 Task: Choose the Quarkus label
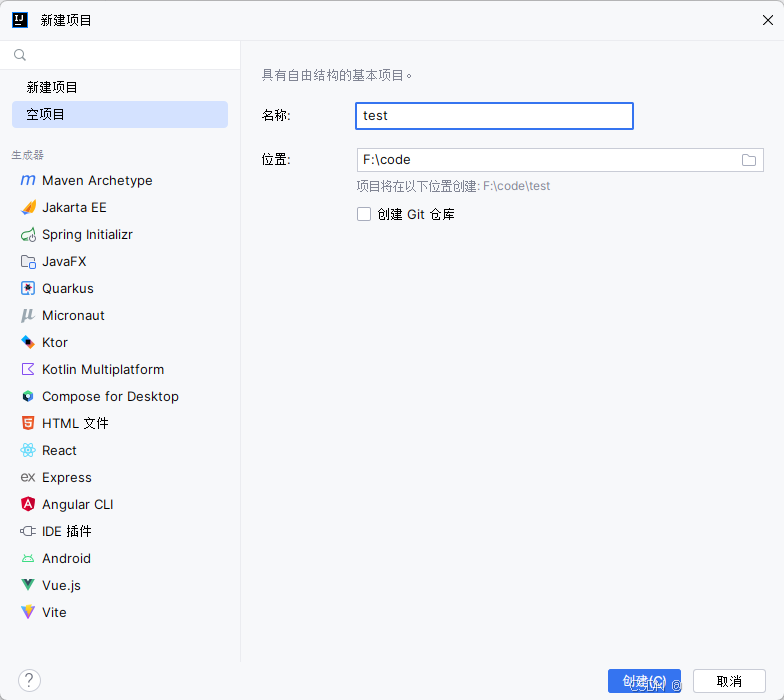[68, 288]
